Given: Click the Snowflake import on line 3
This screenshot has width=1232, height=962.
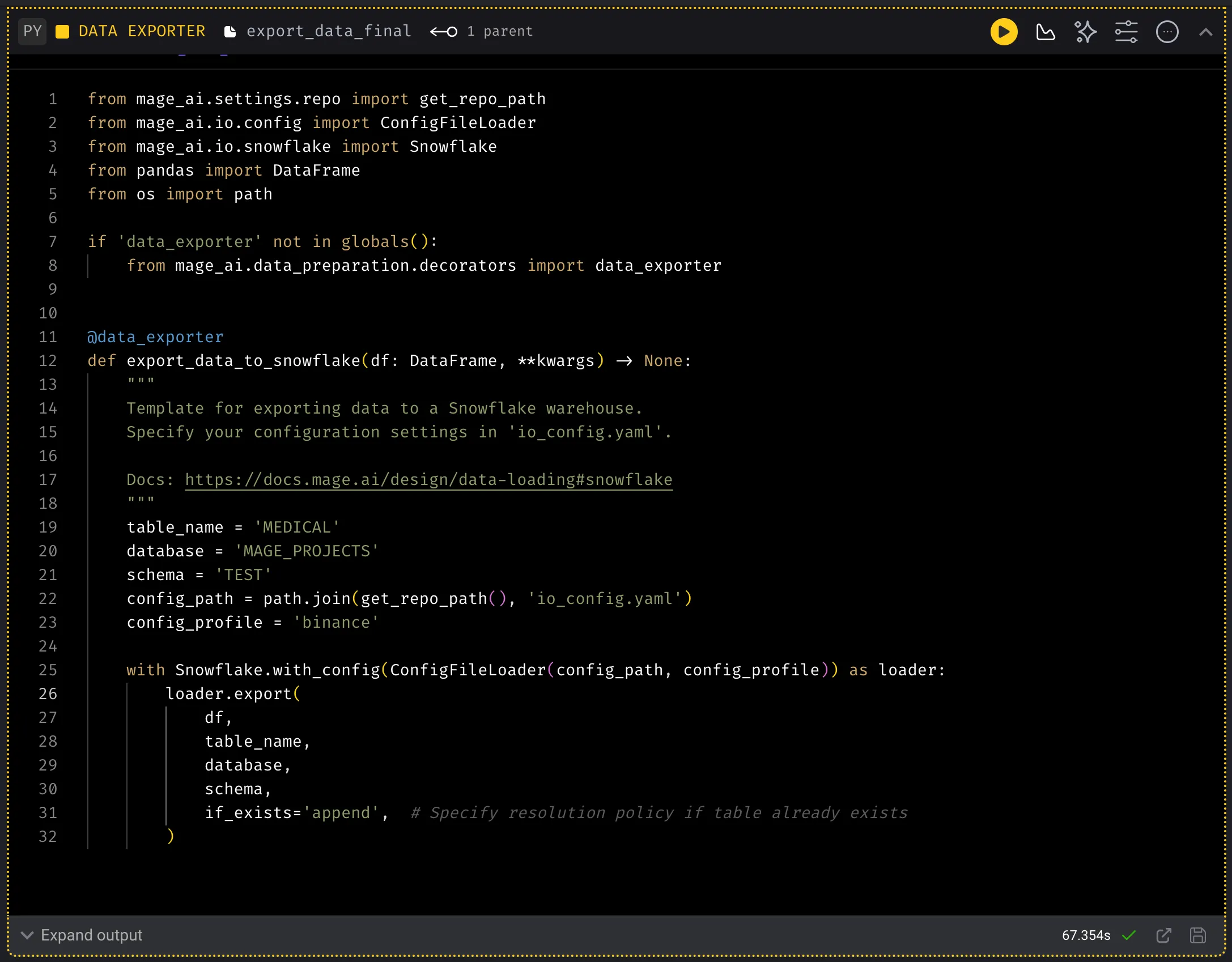Looking at the screenshot, I should (x=453, y=147).
